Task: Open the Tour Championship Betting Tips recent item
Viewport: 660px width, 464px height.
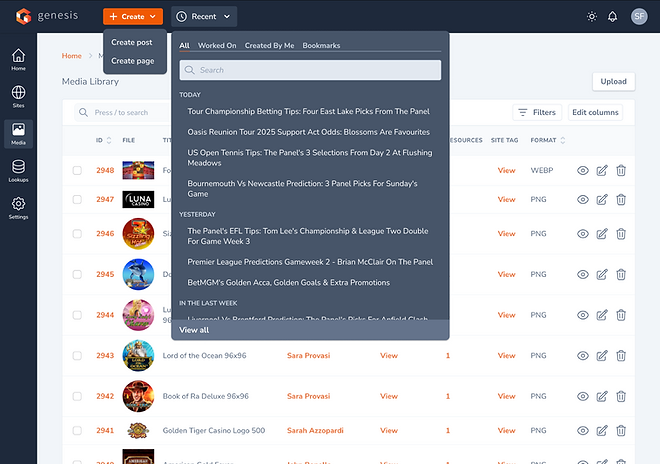Action: tap(309, 112)
